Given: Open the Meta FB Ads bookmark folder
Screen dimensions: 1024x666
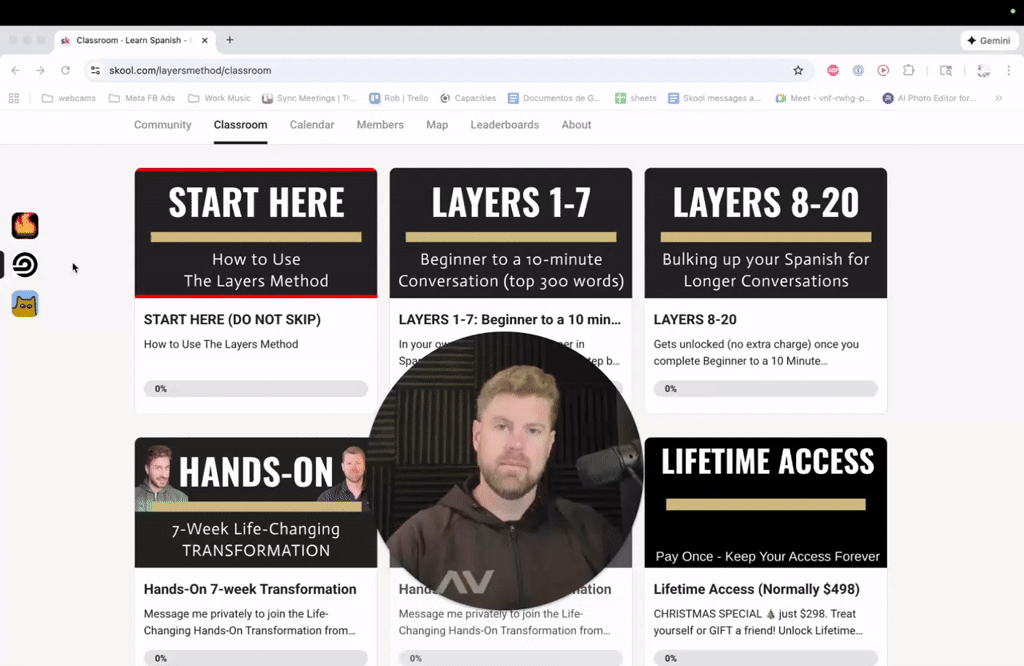Looking at the screenshot, I should [x=142, y=98].
